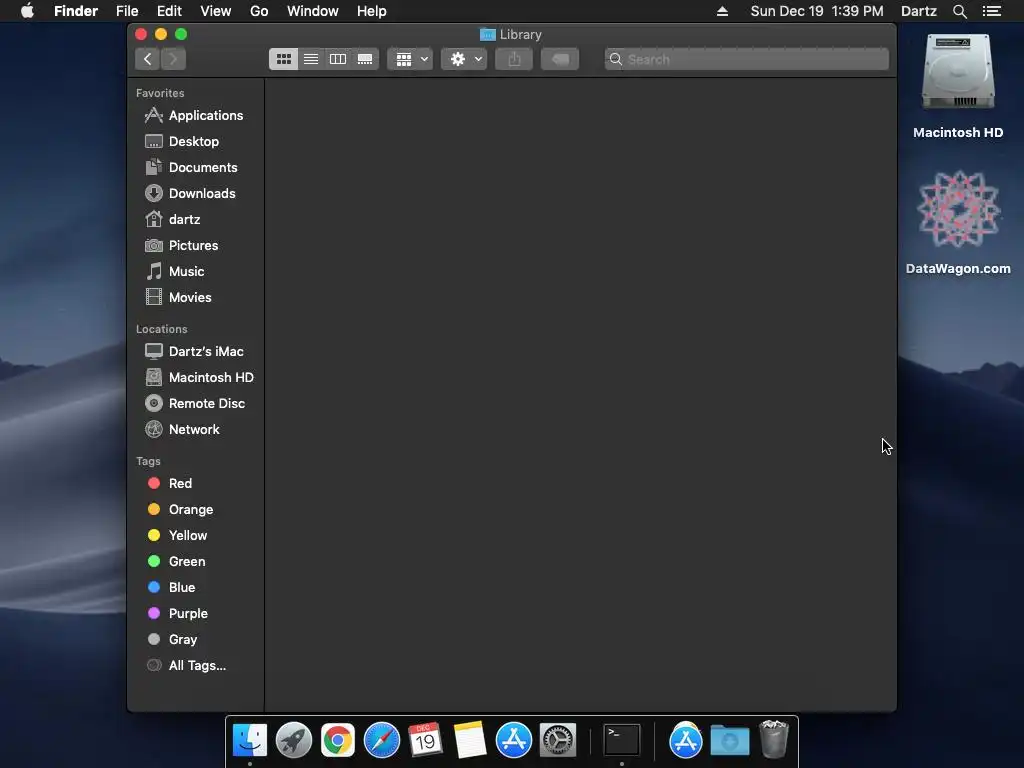Launch Safari from the Dock

[x=381, y=740]
